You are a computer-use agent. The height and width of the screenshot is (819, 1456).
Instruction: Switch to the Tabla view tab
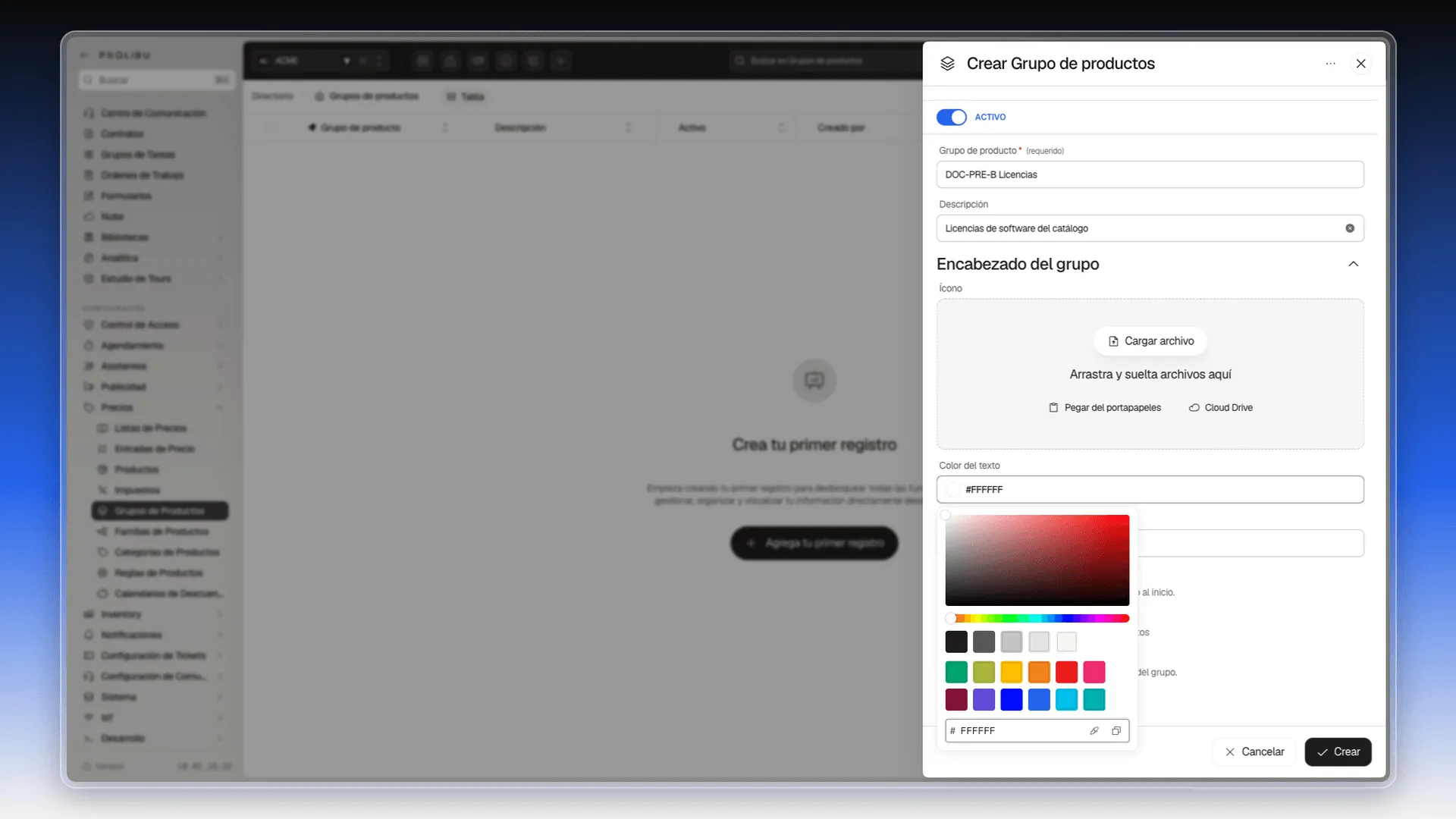465,96
